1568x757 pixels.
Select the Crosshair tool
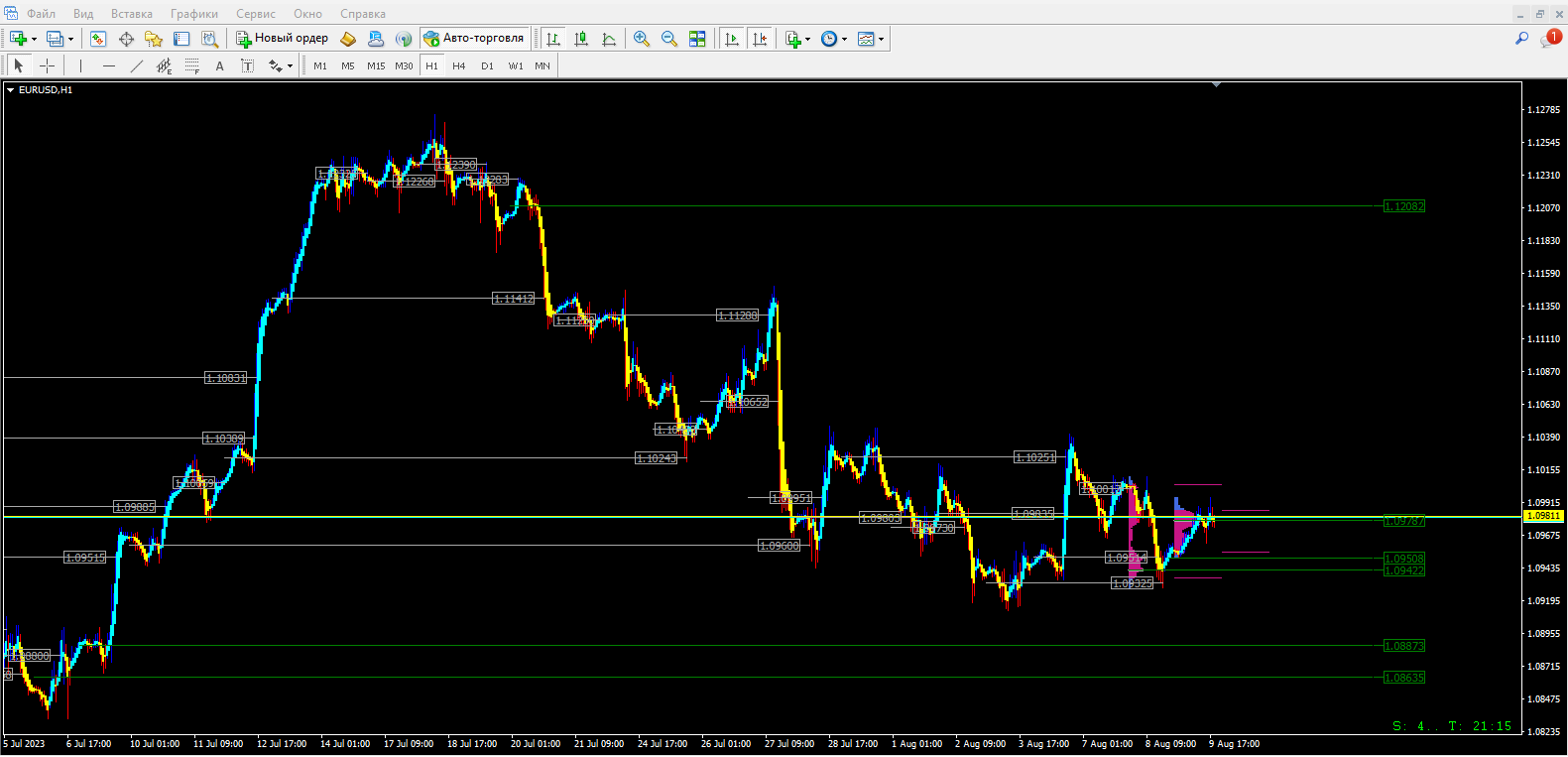tap(47, 65)
